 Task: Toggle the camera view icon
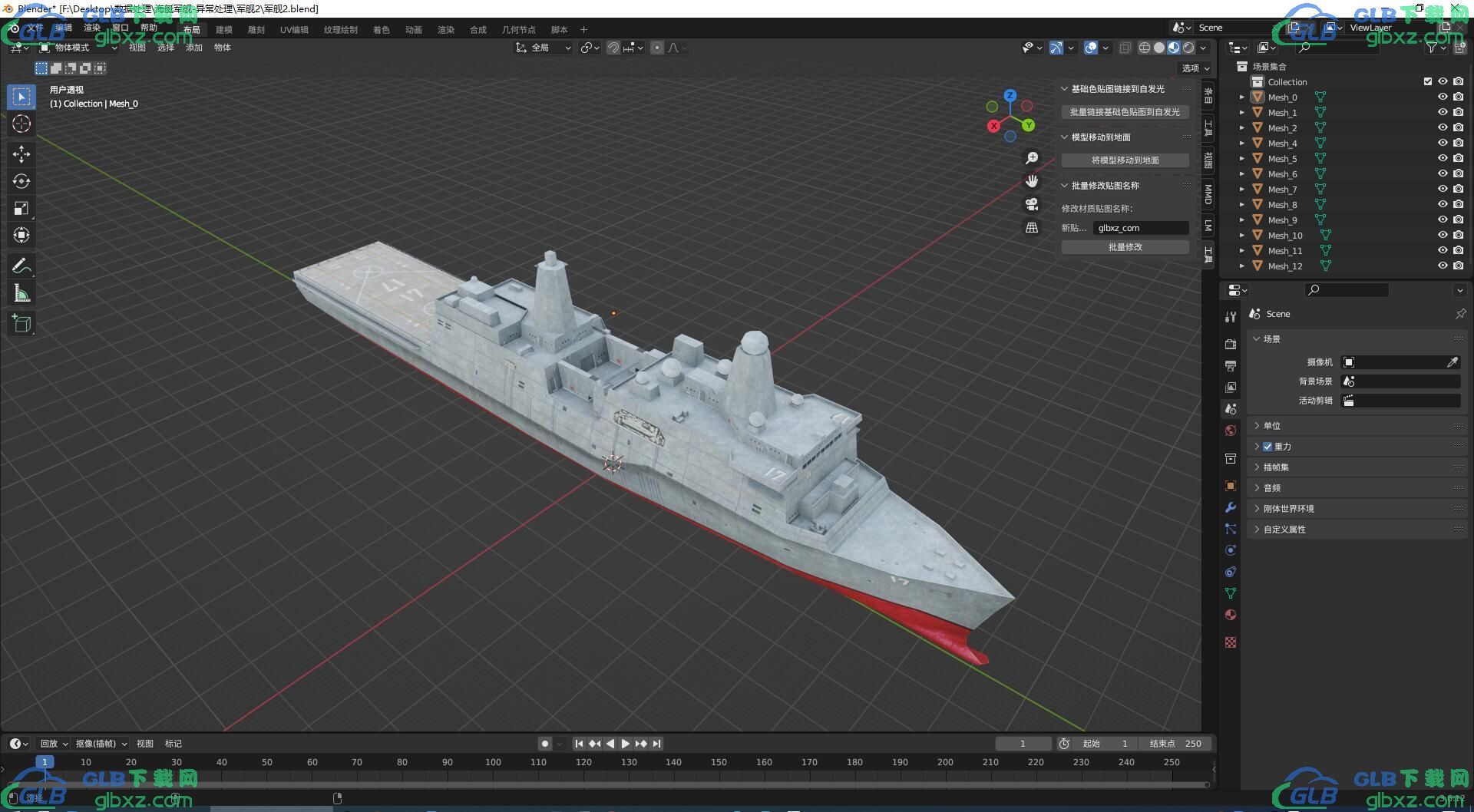1032,204
